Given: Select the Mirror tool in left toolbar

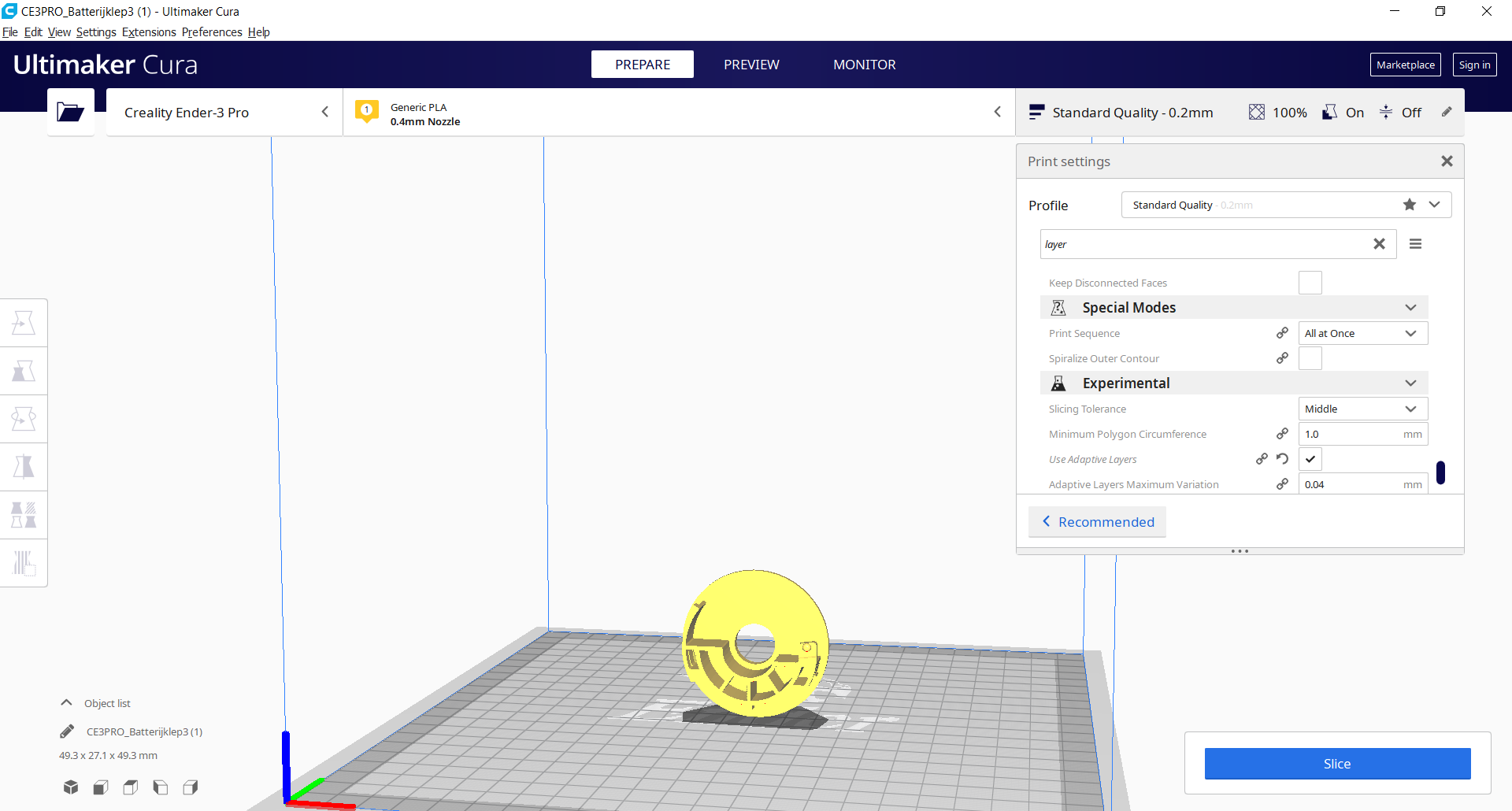Looking at the screenshot, I should click(x=24, y=467).
